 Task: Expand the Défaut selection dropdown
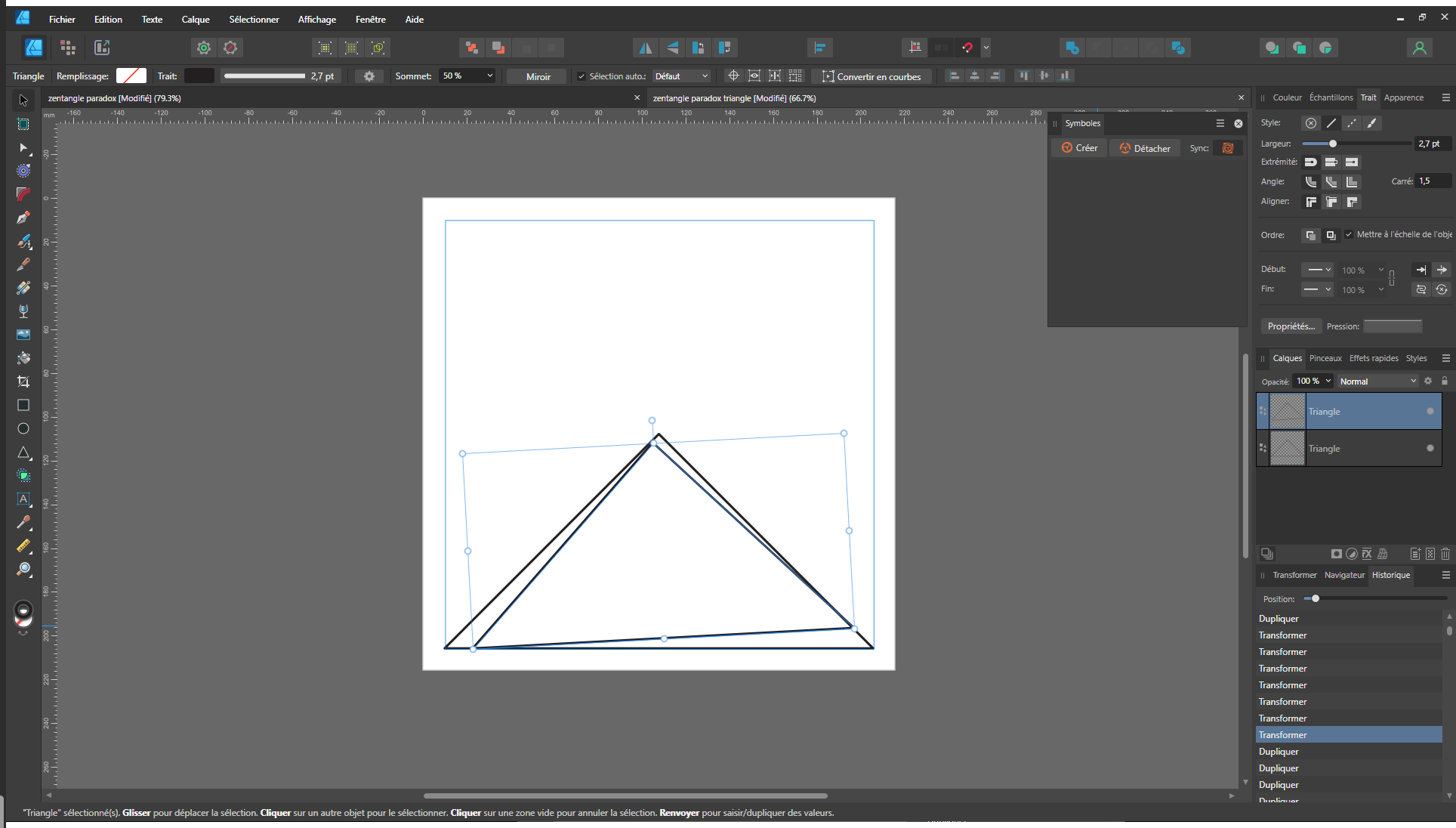click(682, 76)
